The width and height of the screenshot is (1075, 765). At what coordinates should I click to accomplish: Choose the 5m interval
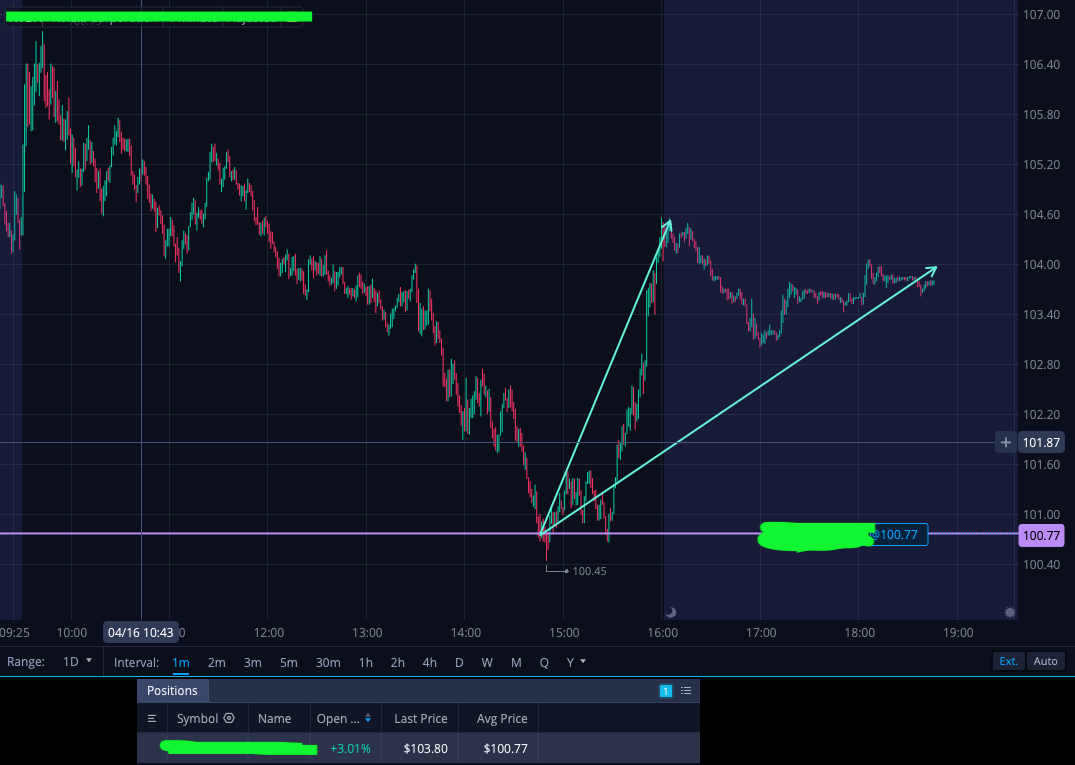tap(289, 662)
